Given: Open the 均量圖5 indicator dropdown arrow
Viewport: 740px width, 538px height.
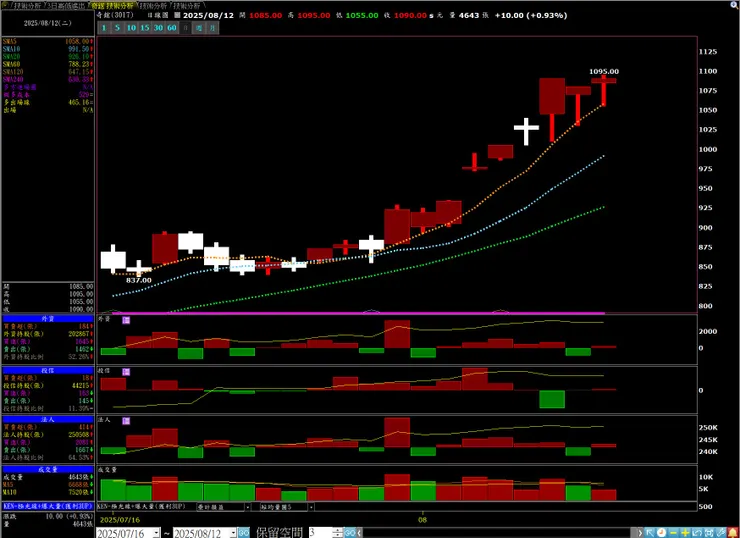Looking at the screenshot, I should [311, 507].
